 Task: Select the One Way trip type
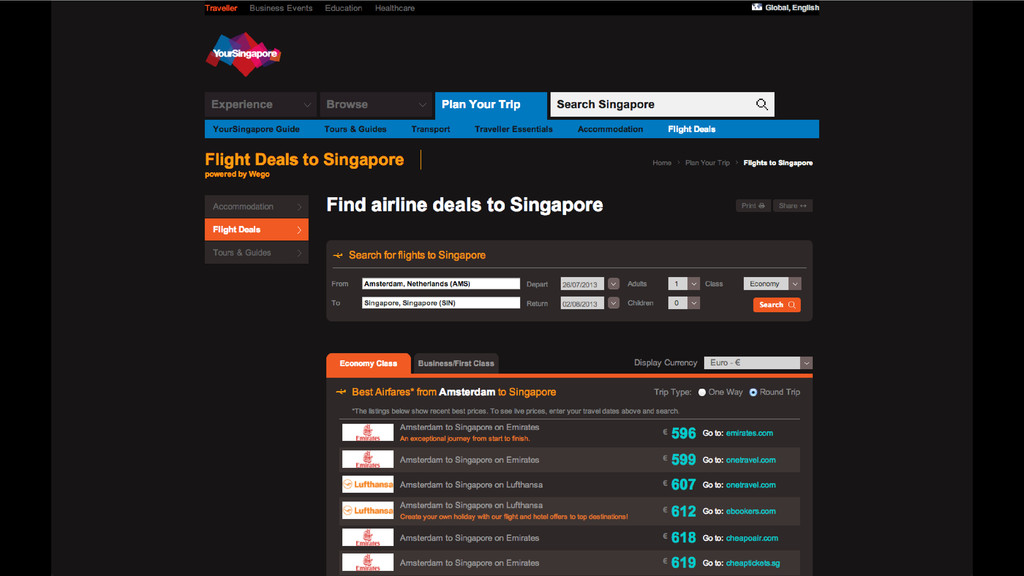pos(702,392)
